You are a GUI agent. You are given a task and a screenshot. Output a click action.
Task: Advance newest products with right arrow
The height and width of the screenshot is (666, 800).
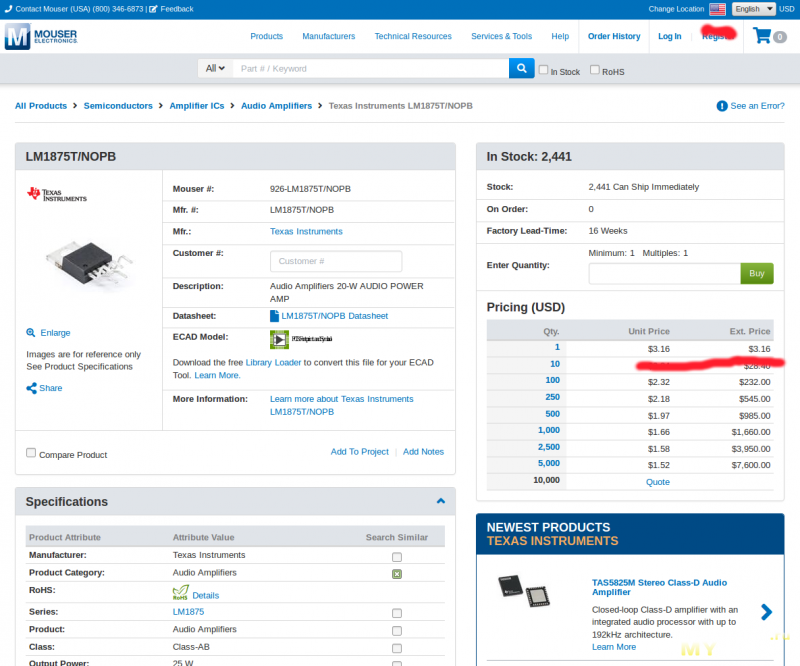(x=766, y=612)
